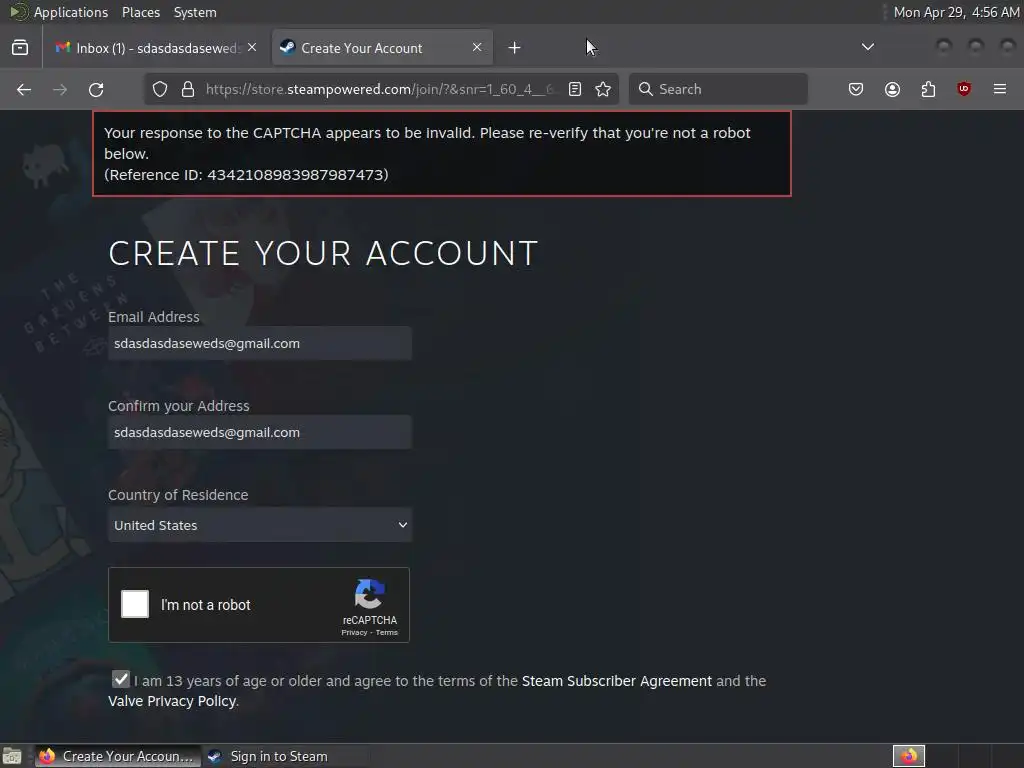Click the Reference ID error text
The width and height of the screenshot is (1024, 768).
[246, 175]
